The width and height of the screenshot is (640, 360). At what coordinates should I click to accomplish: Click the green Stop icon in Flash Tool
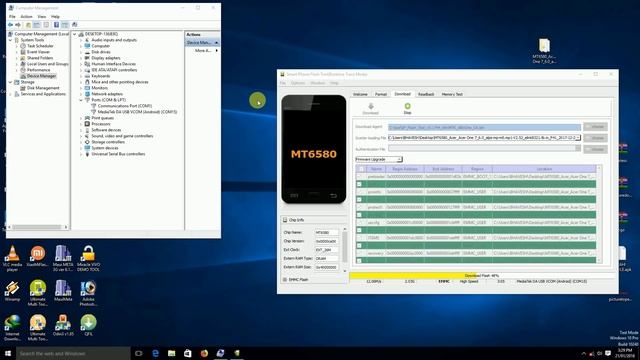point(407,106)
